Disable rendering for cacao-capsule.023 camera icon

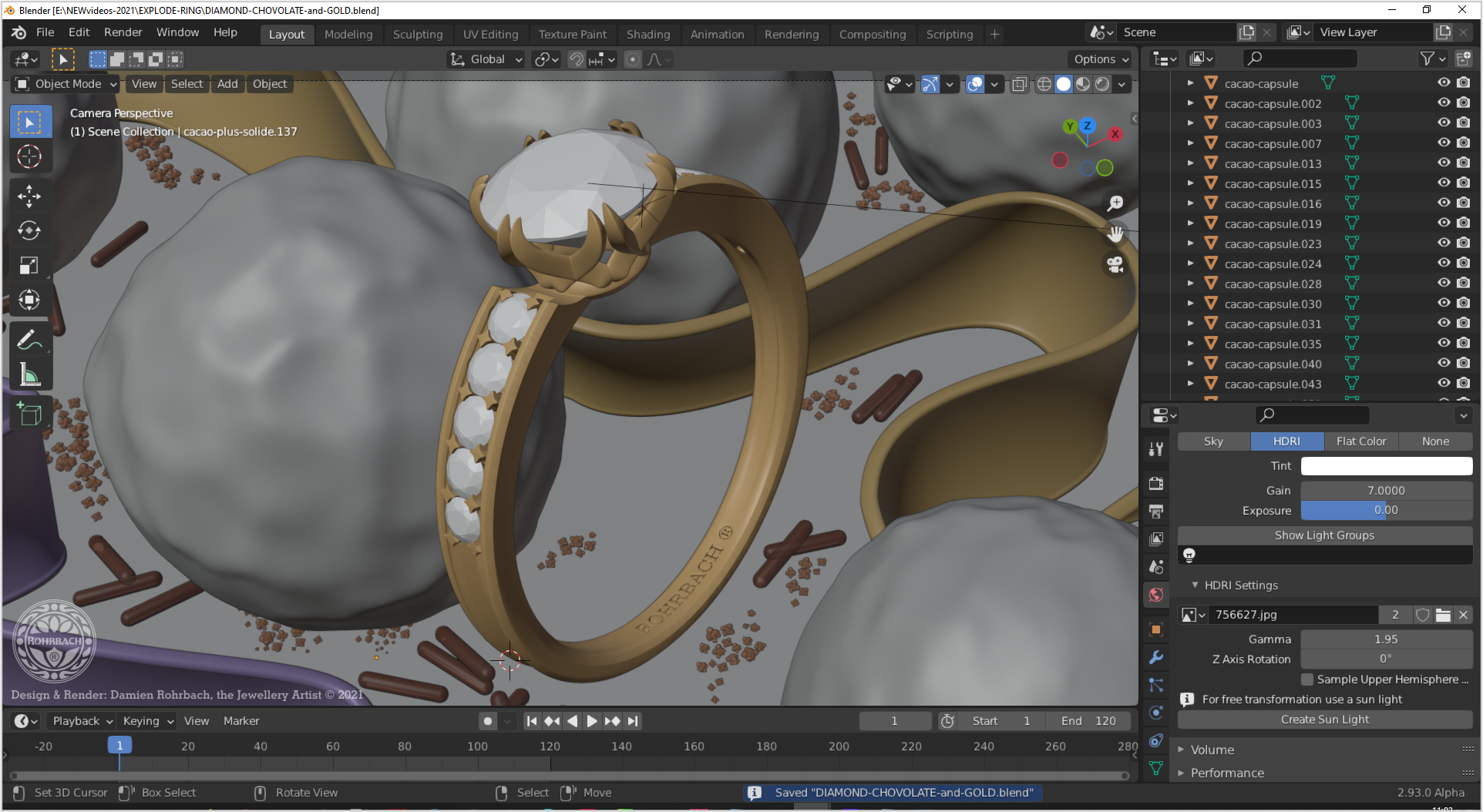pyautogui.click(x=1464, y=243)
